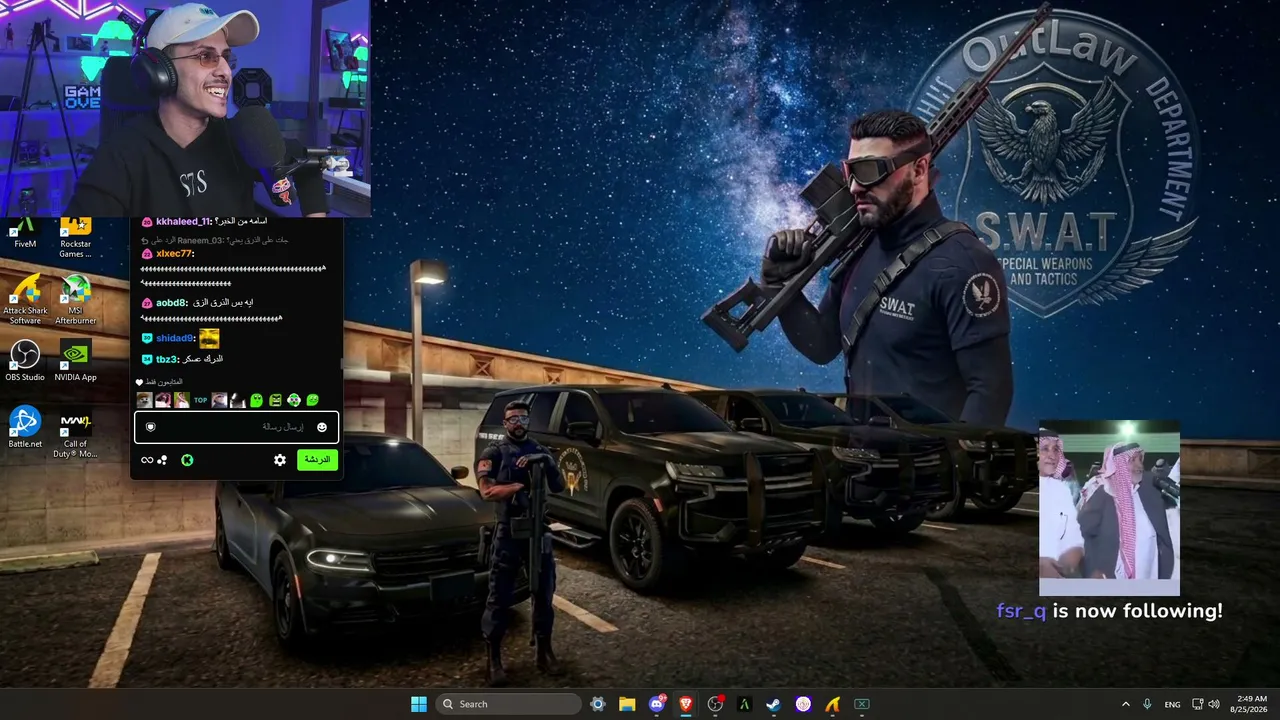The image size is (1280, 720).
Task: Open the Xbox Game Bar taskbar icon
Action: coord(861,704)
